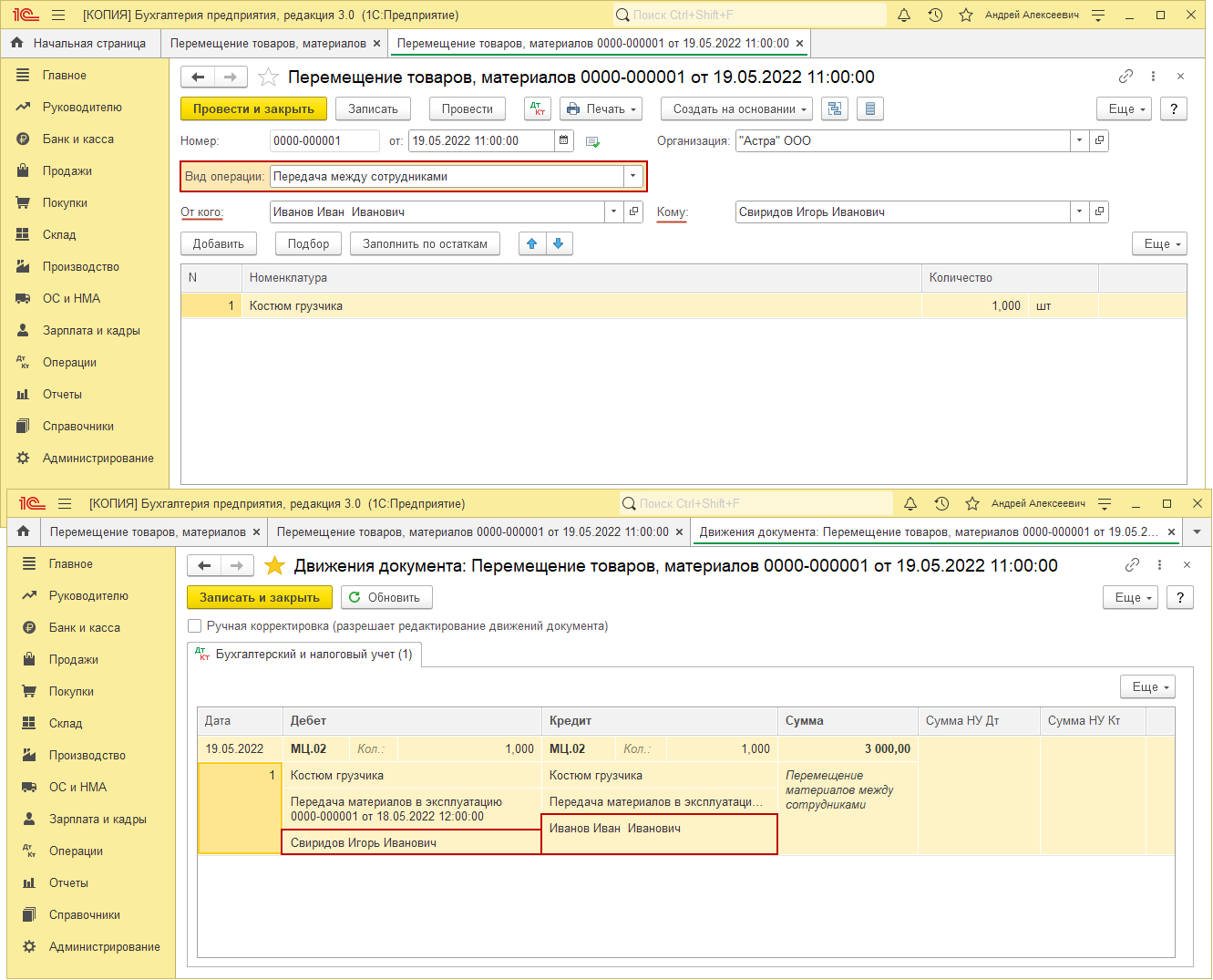Screen dimensions: 1213x980
Task: Expand Организация dropdown arrow
Action: tap(1079, 140)
